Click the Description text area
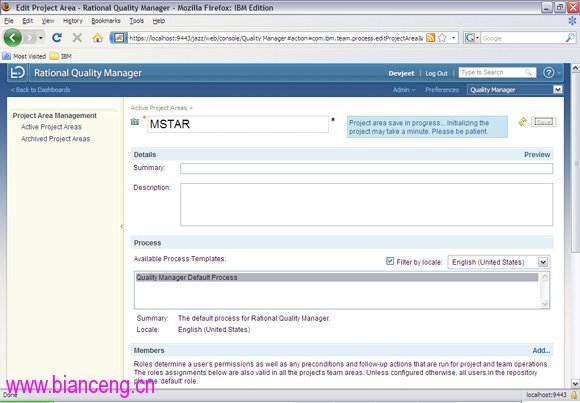The height and width of the screenshot is (403, 580). pyautogui.click(x=366, y=204)
